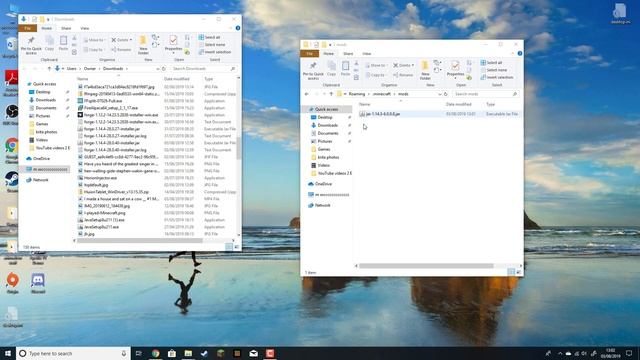Image resolution: width=640 pixels, height=360 pixels.
Task: Expand the address history dropdown in mods window
Action: (x=440, y=94)
